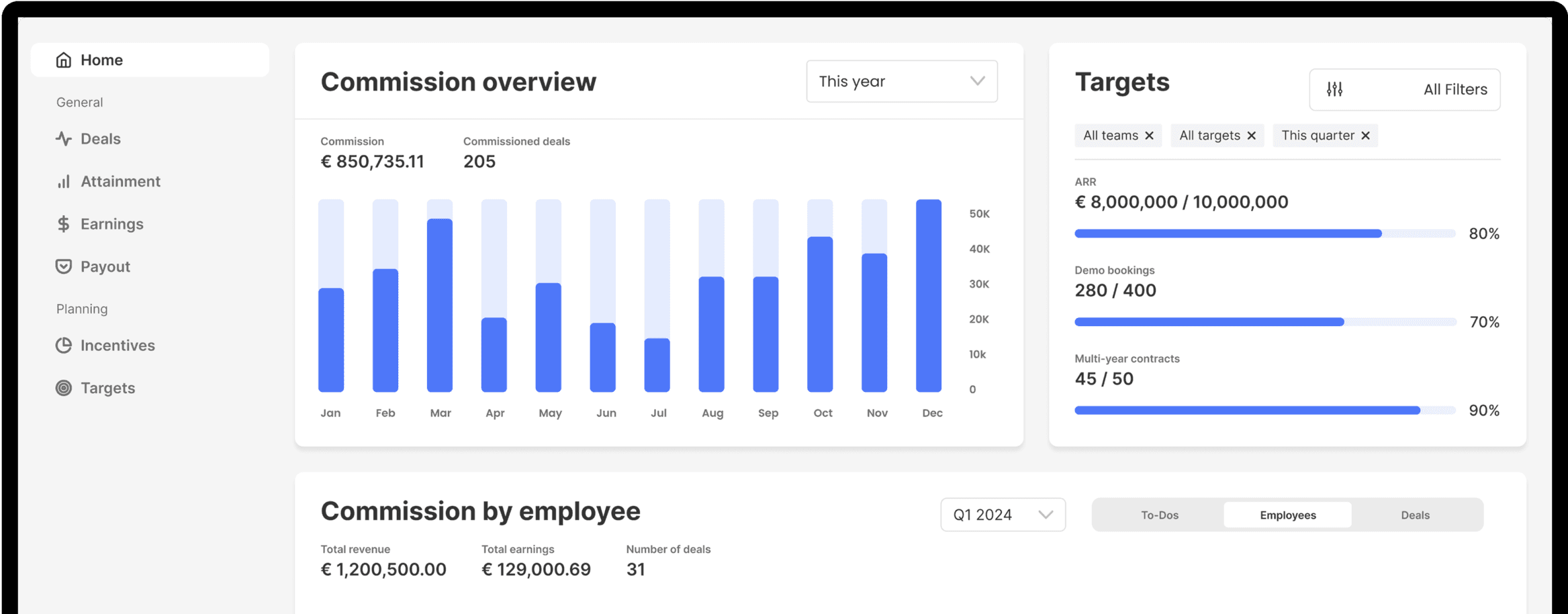Select the Employees tab
The height and width of the screenshot is (614, 1568).
point(1287,515)
